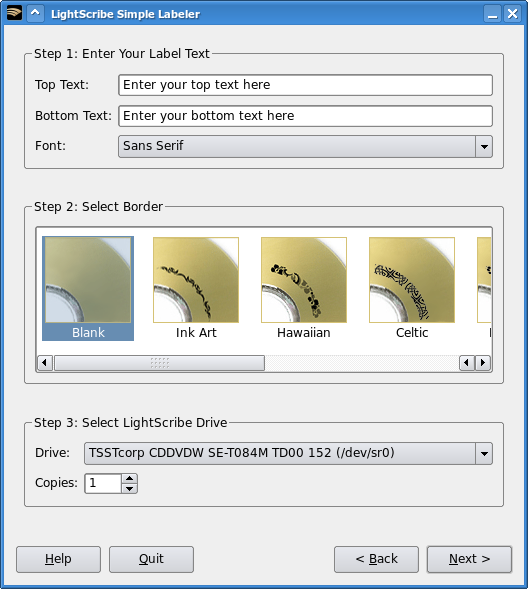Screen dimensions: 528x589
Task: Click the Top Text input field
Action: [305, 85]
